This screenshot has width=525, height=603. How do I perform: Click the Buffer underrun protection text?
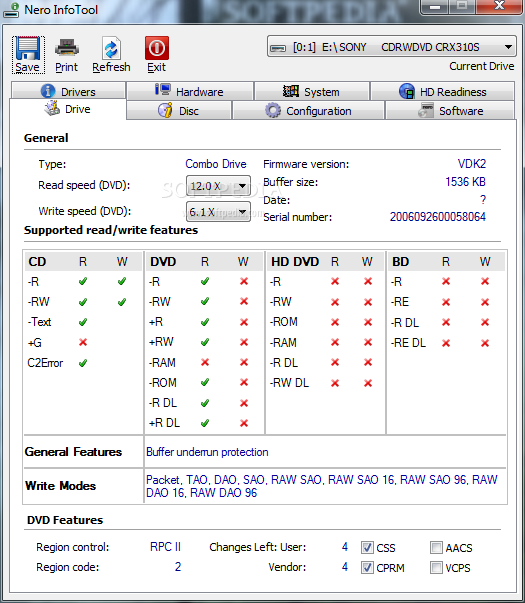click(207, 452)
